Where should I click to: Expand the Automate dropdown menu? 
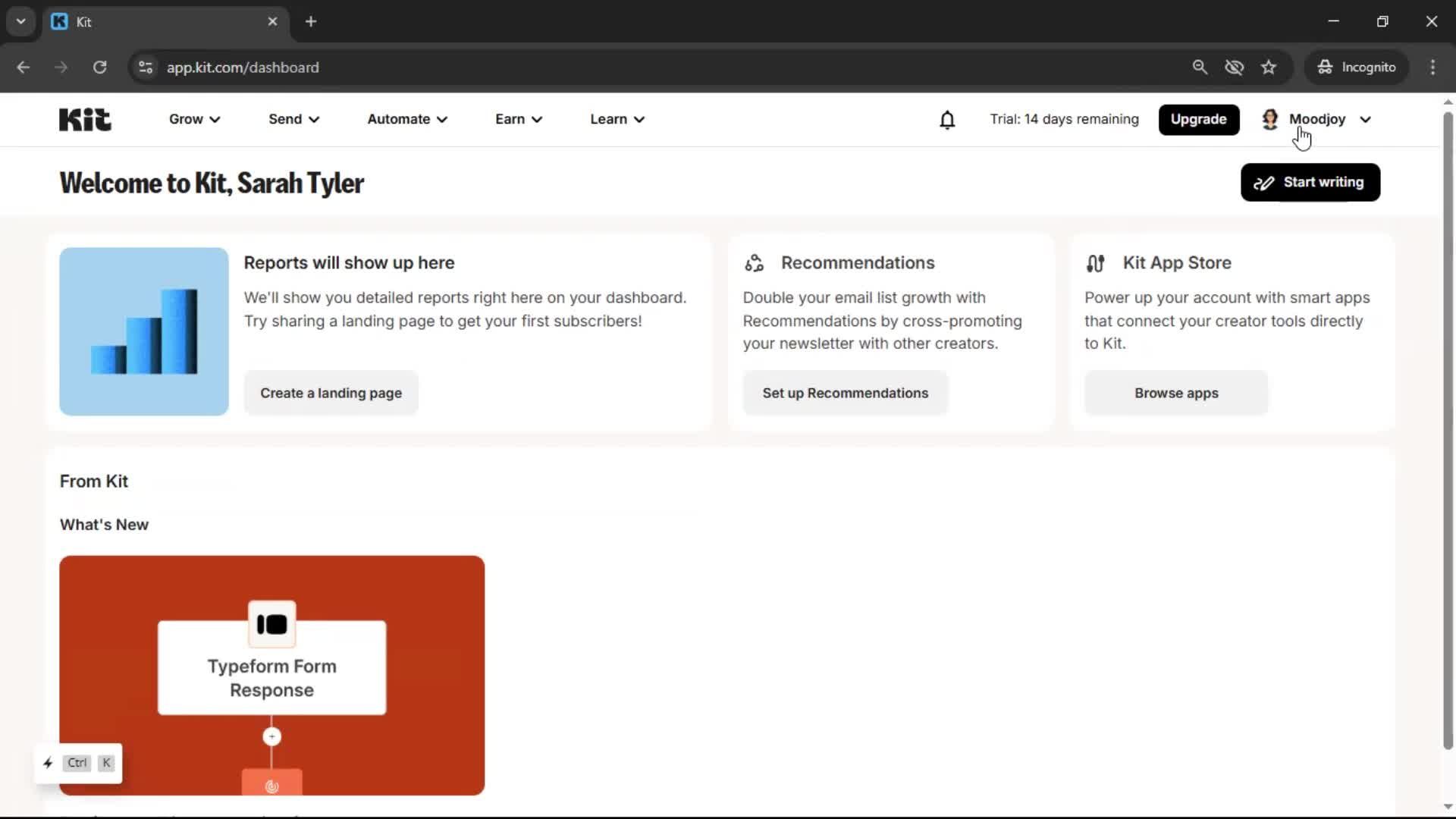click(x=407, y=119)
